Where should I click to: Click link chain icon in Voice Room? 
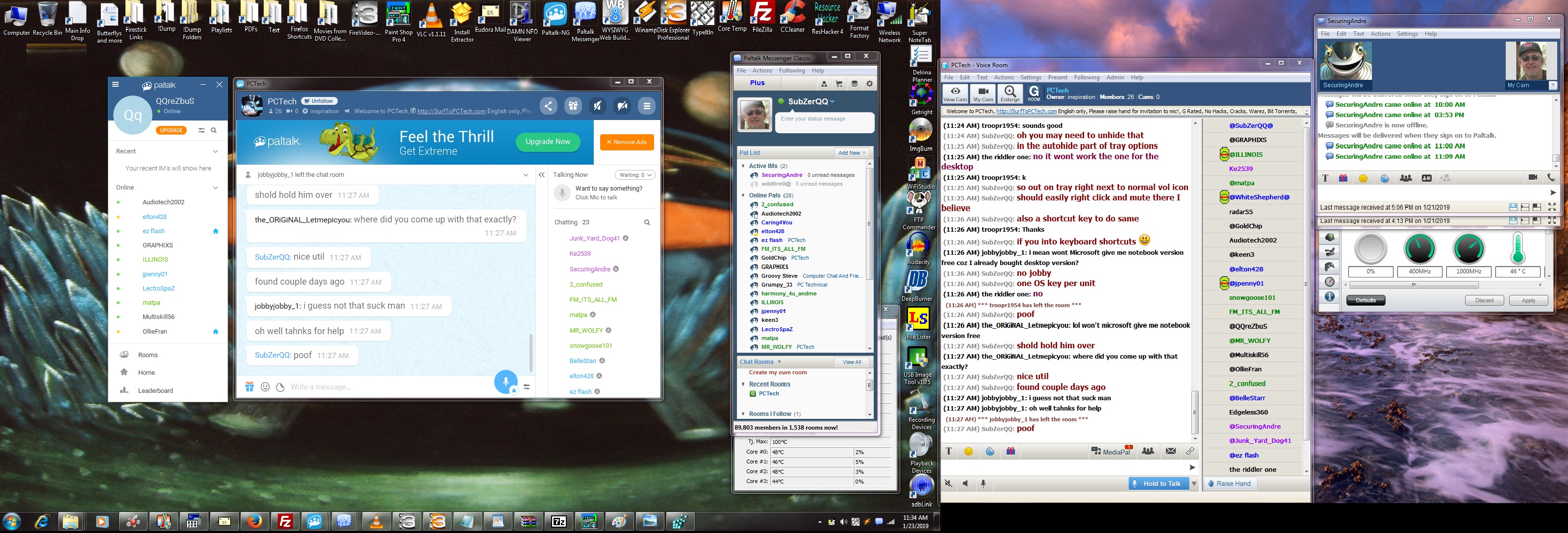[x=1190, y=451]
